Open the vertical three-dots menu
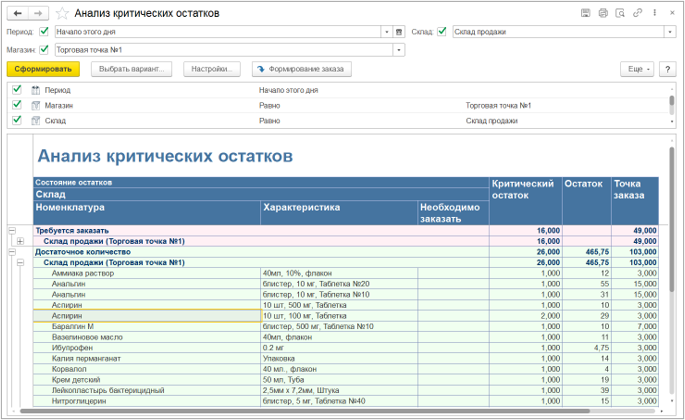The width and height of the screenshot is (685, 420). [x=654, y=13]
